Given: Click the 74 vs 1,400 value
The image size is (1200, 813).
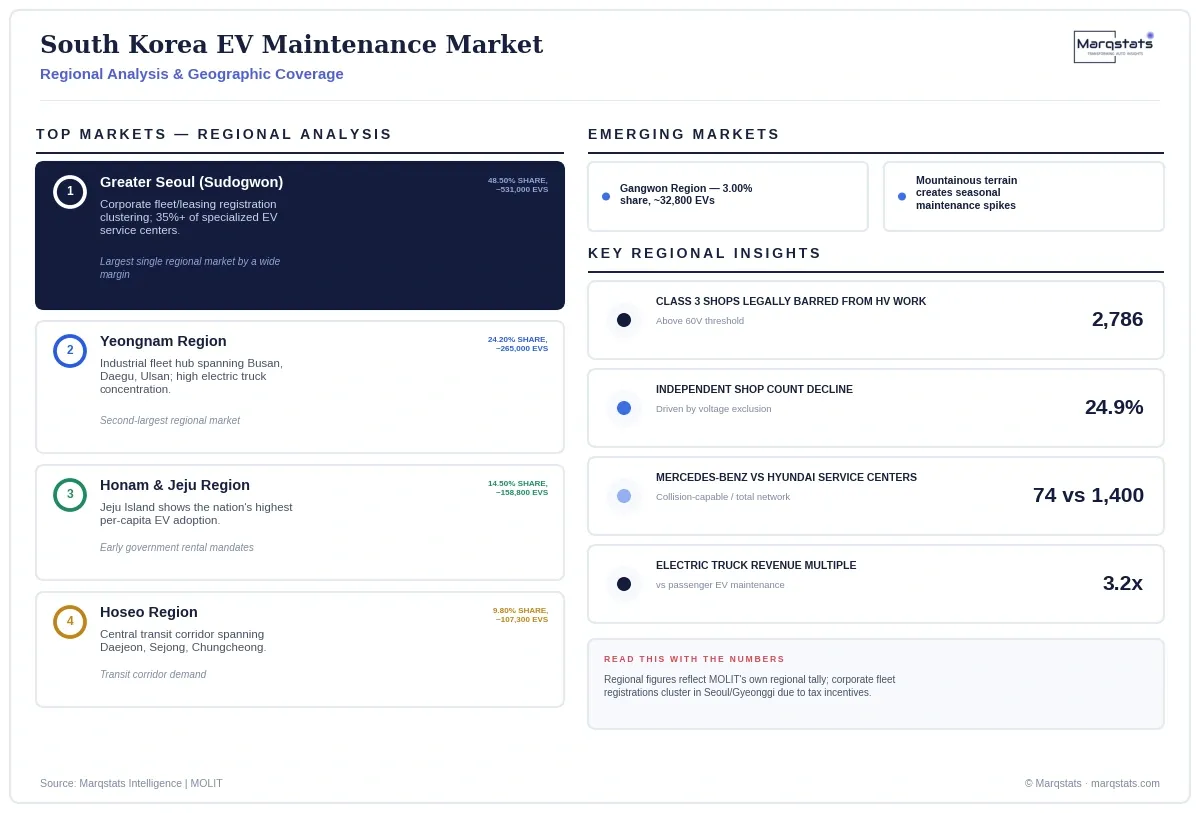Looking at the screenshot, I should coord(1088,495).
